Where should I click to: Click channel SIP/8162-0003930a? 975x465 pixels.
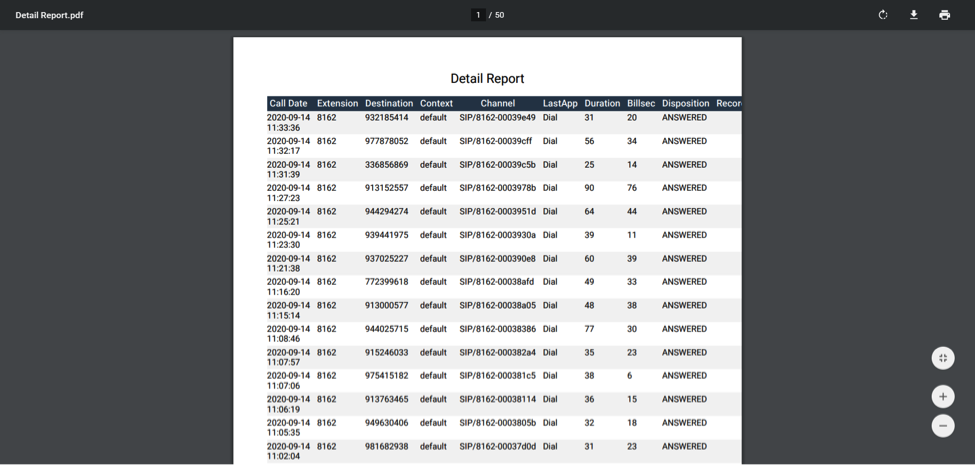coord(497,235)
